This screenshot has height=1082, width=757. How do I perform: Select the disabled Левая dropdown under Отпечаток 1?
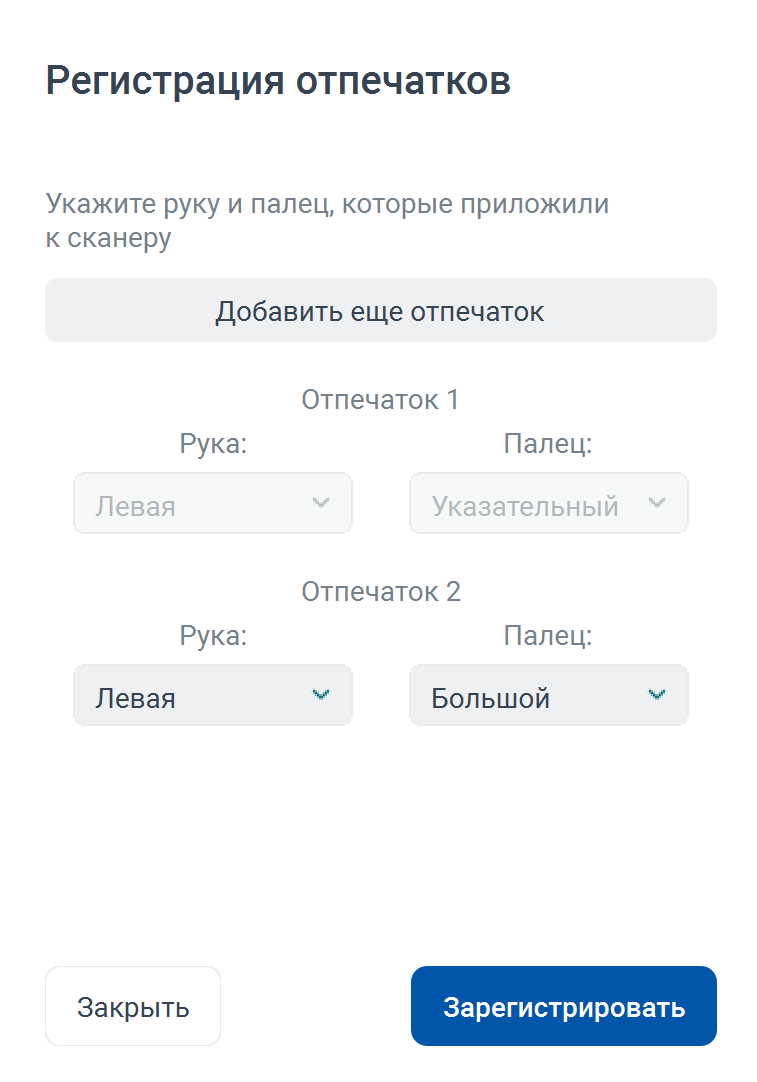[213, 503]
